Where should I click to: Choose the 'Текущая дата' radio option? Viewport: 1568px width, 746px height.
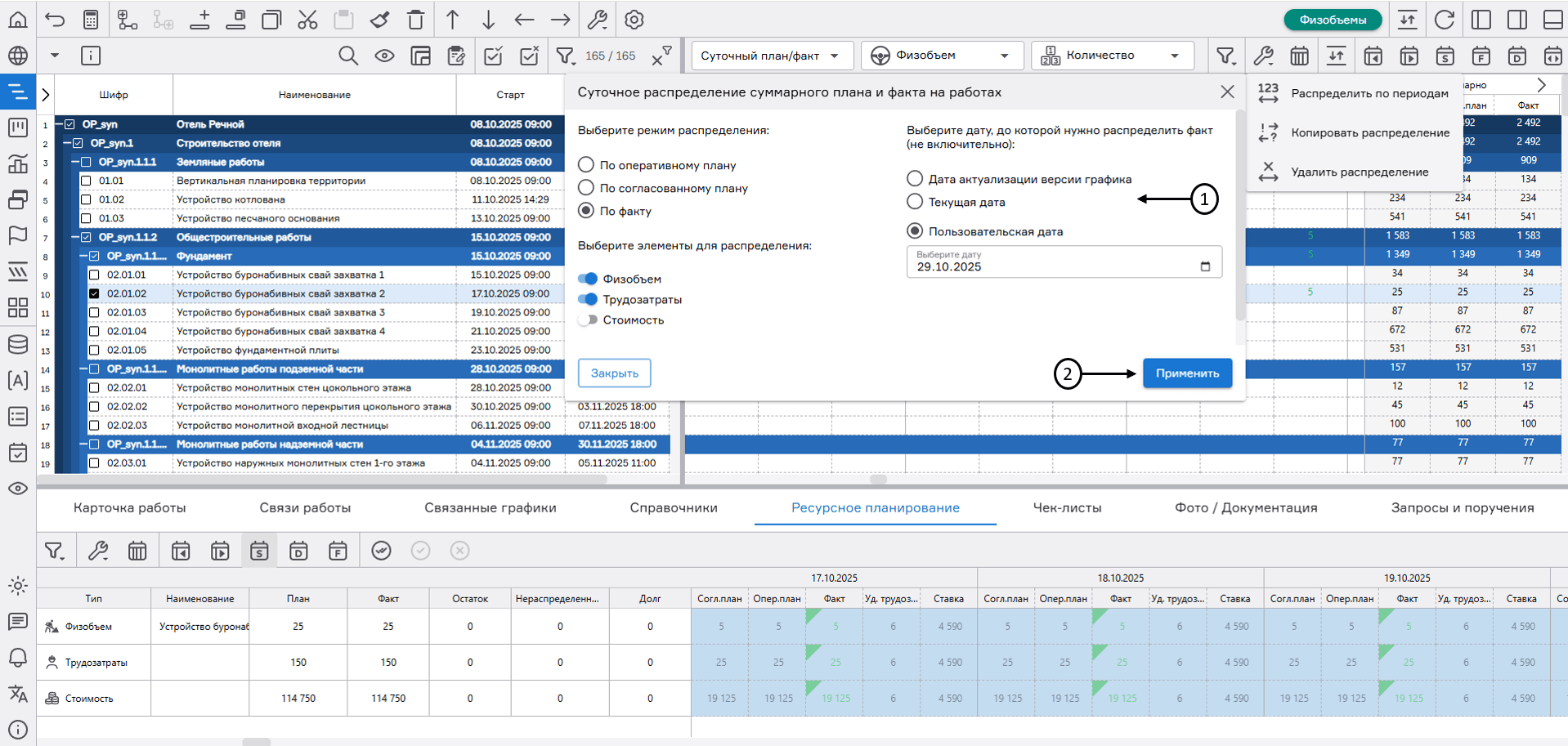[x=915, y=202]
